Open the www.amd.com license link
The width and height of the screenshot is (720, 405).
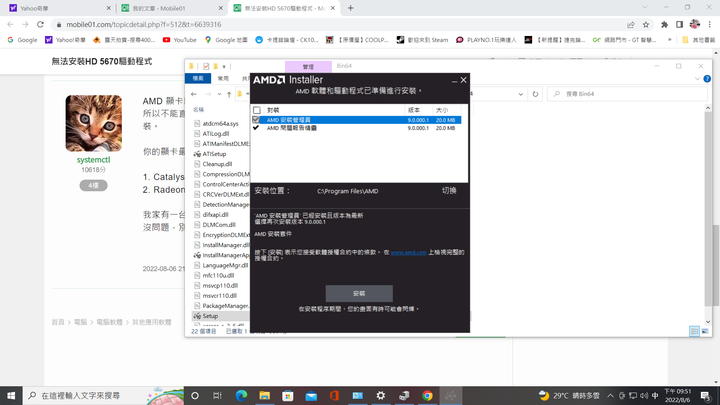point(408,252)
